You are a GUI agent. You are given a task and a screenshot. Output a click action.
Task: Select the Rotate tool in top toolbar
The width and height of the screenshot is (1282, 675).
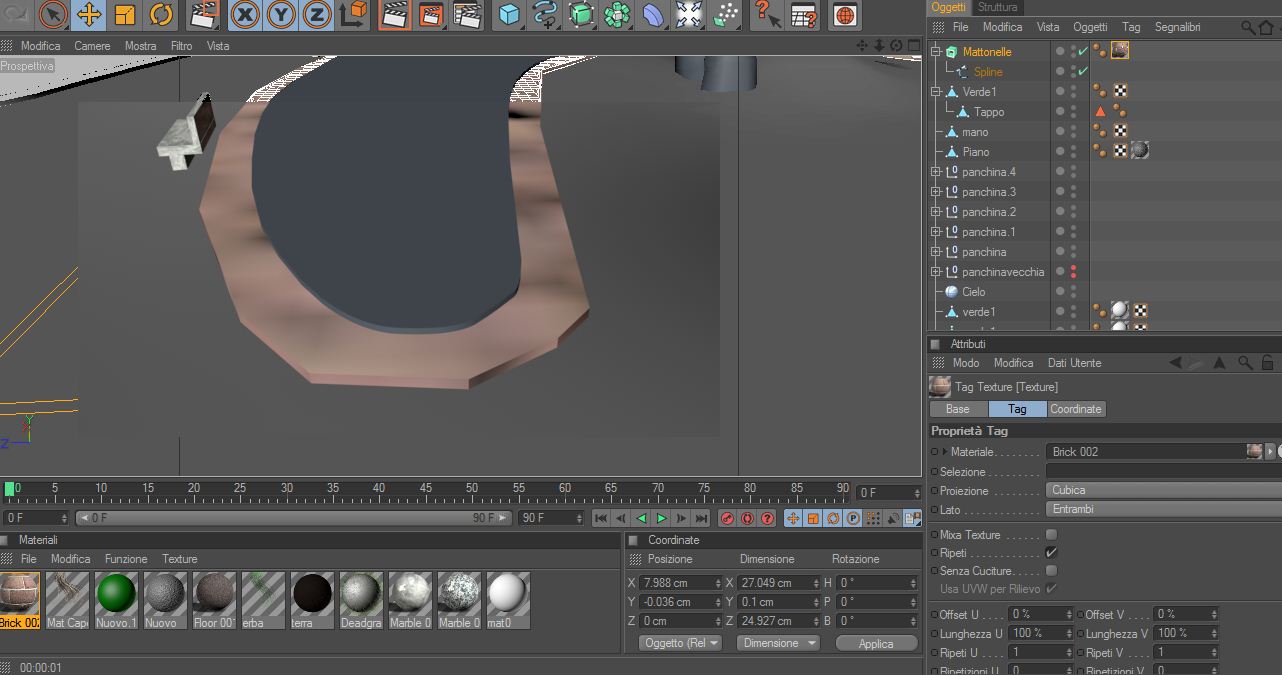161,15
